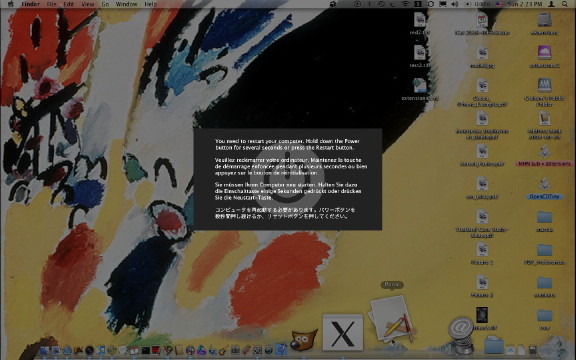Select the OpenCDTree desktop icon

pos(544,188)
